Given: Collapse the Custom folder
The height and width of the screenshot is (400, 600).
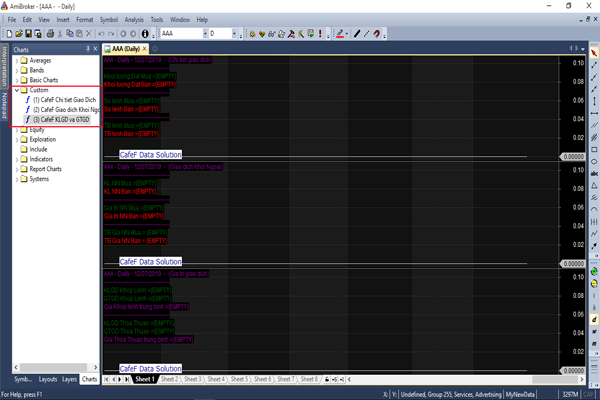Looking at the screenshot, I should coord(17,90).
